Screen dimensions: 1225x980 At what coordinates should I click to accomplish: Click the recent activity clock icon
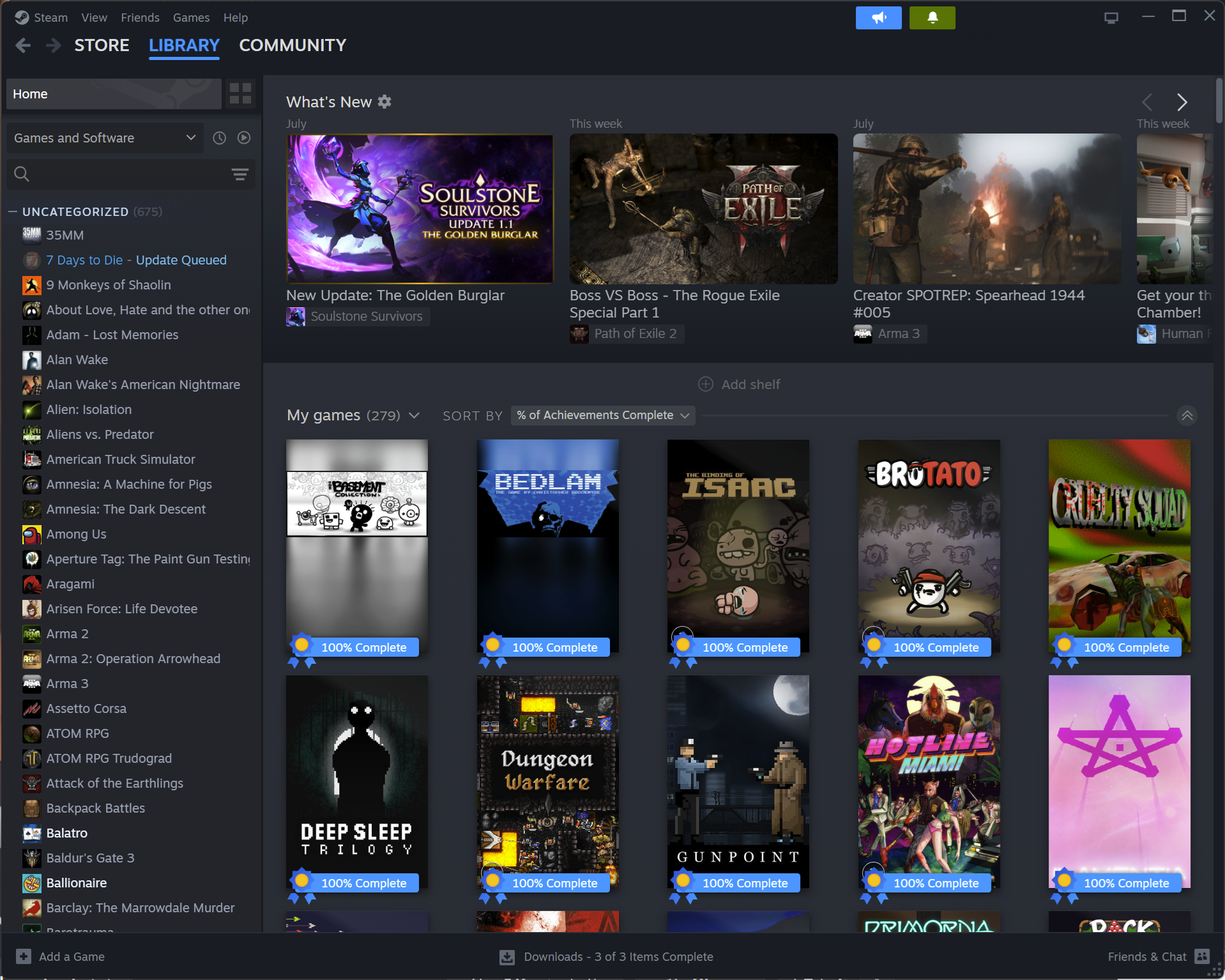point(219,138)
